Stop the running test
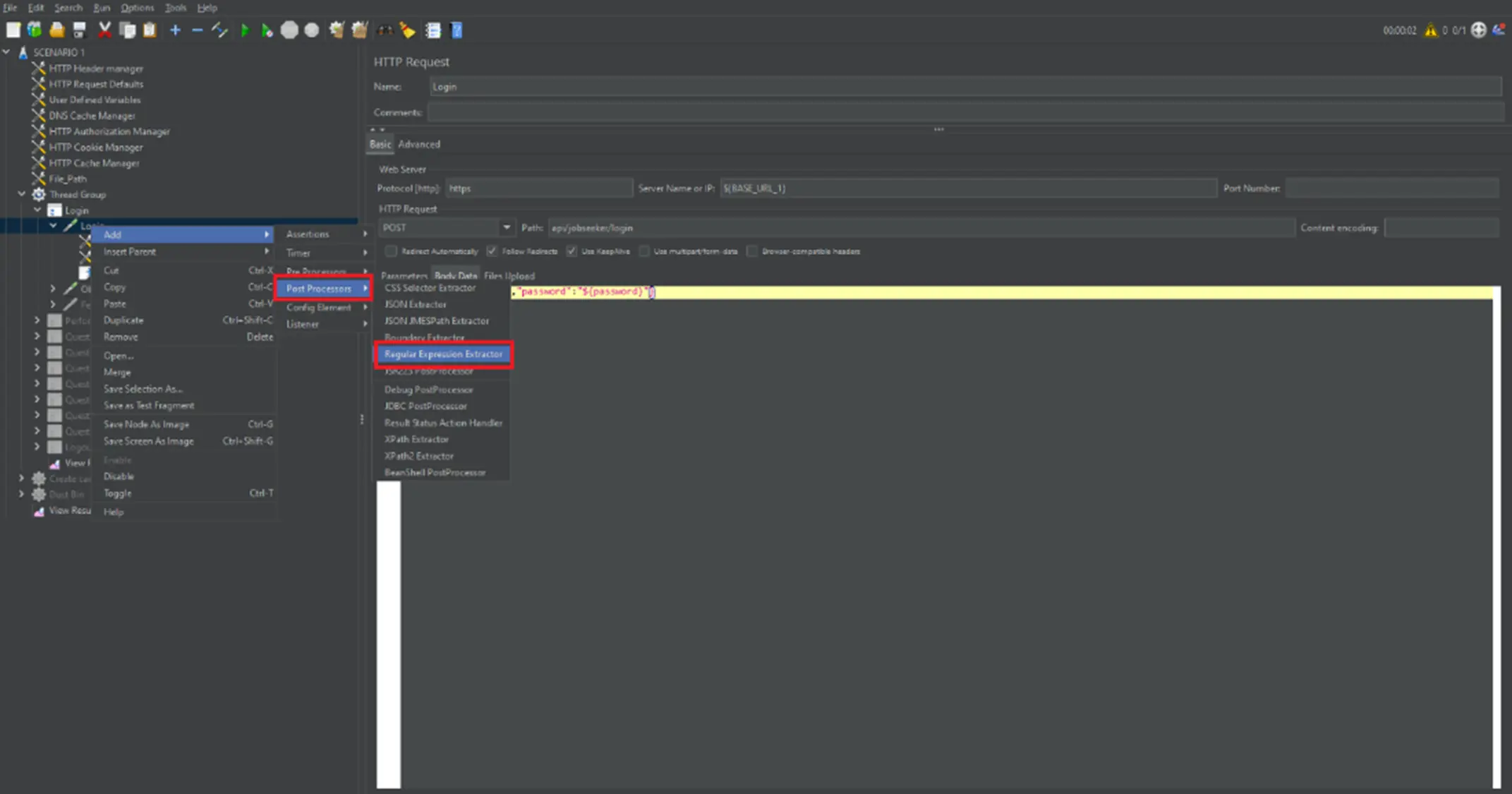The image size is (1512, 794). click(289, 30)
